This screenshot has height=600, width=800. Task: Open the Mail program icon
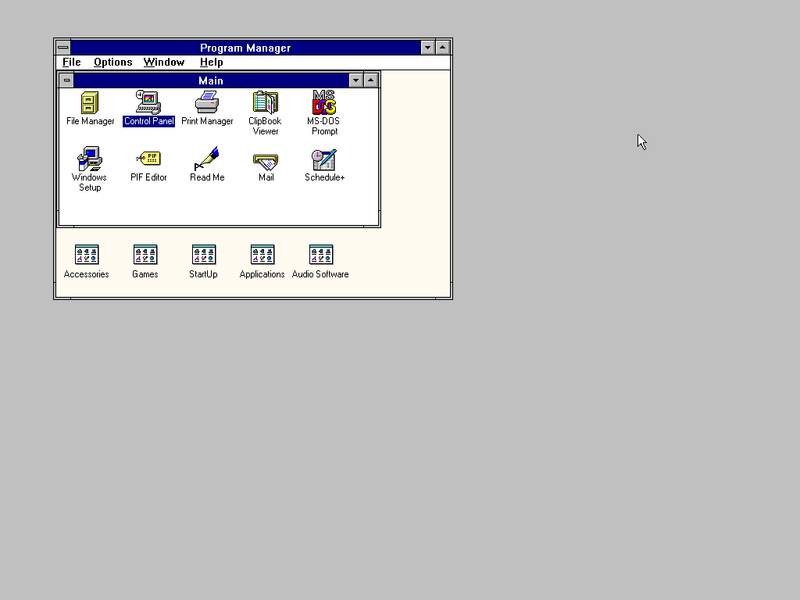265,159
